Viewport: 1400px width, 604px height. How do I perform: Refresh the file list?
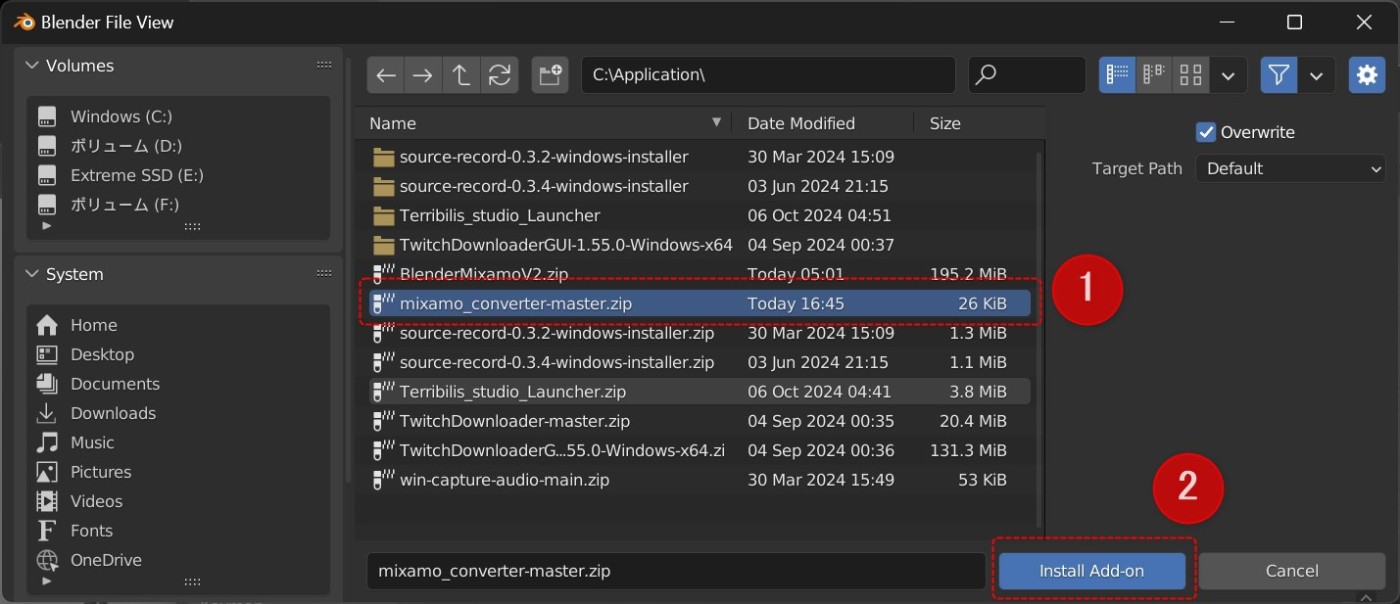pos(499,75)
